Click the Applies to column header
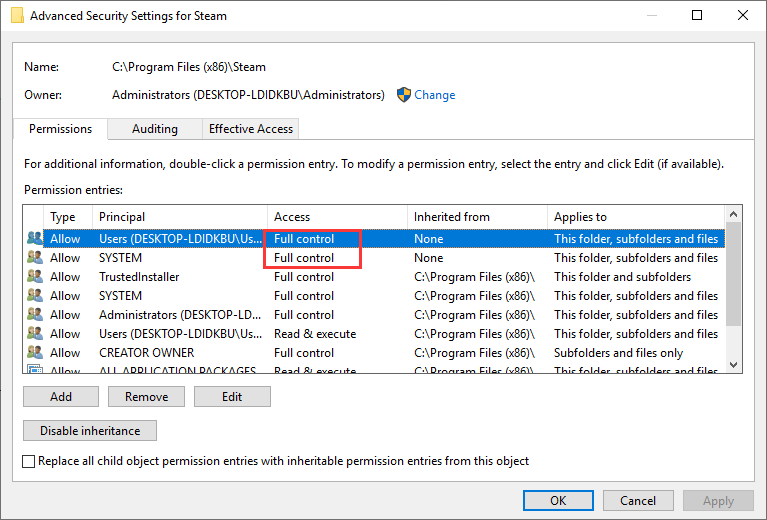Image resolution: width=767 pixels, height=520 pixels. coord(636,217)
